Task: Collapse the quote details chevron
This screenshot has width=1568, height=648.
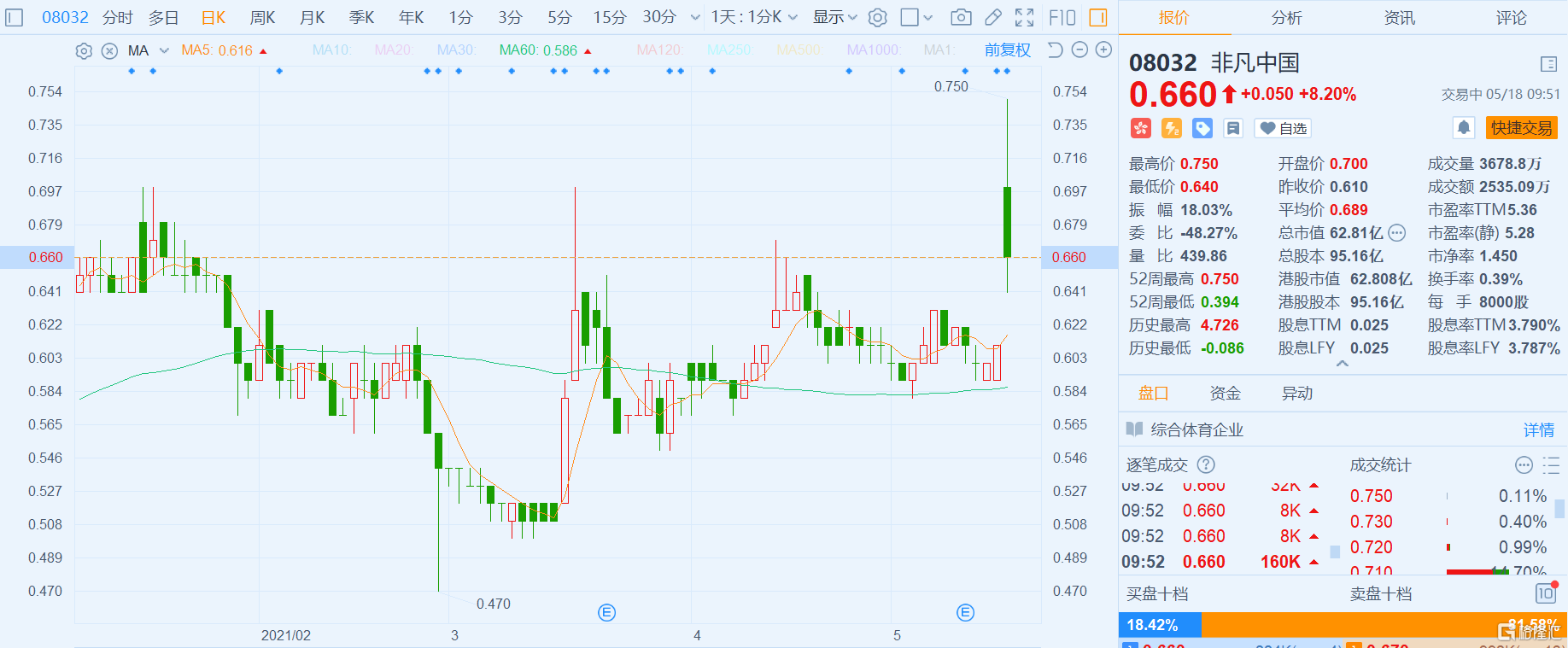Action: point(1343,364)
